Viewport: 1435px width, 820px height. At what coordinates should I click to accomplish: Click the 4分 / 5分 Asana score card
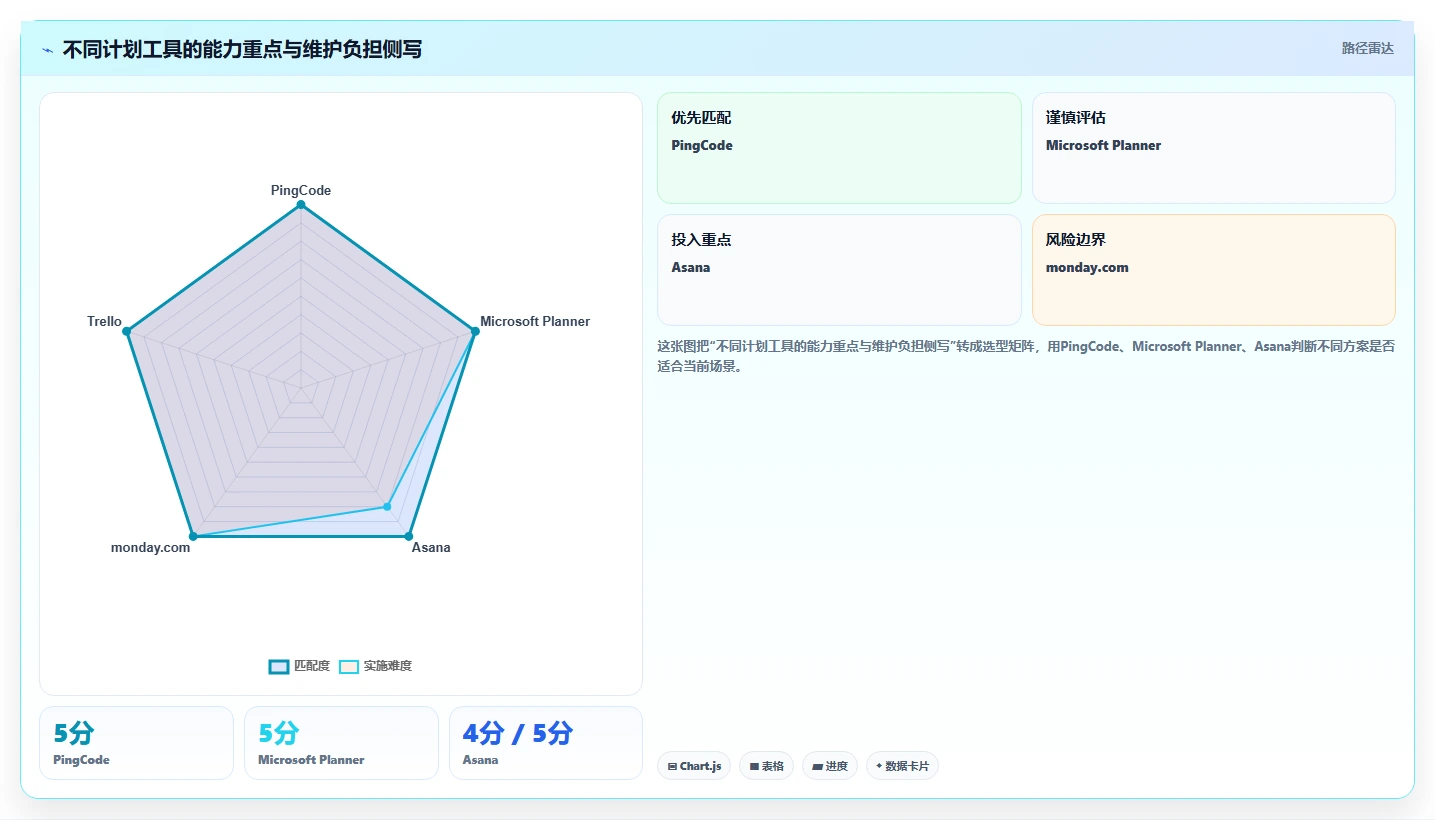[x=546, y=743]
